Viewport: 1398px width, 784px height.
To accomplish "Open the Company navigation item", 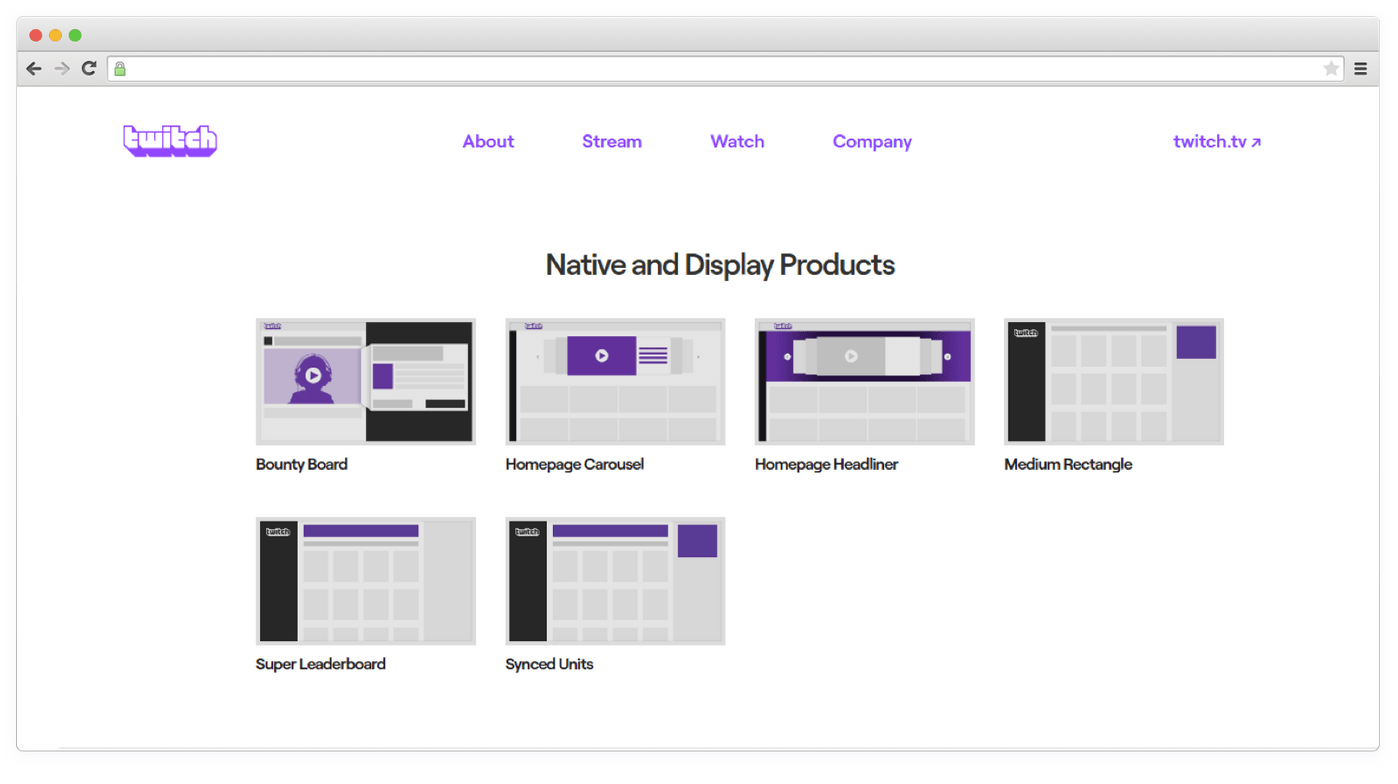I will click(872, 142).
